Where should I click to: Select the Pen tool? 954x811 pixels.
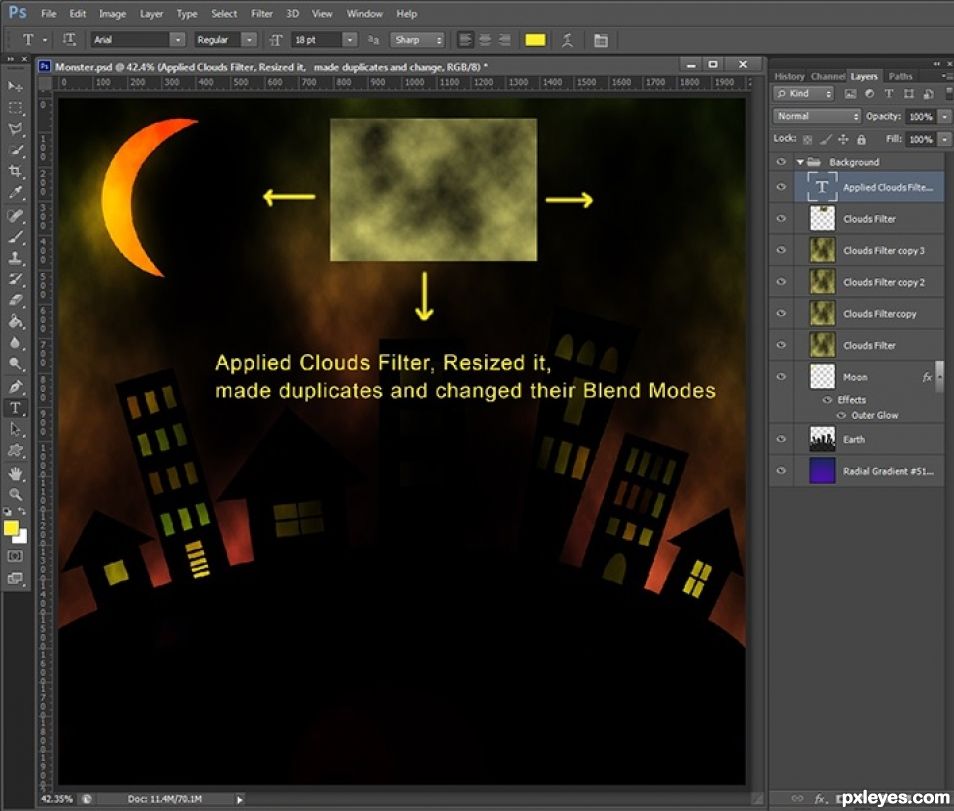tap(15, 387)
